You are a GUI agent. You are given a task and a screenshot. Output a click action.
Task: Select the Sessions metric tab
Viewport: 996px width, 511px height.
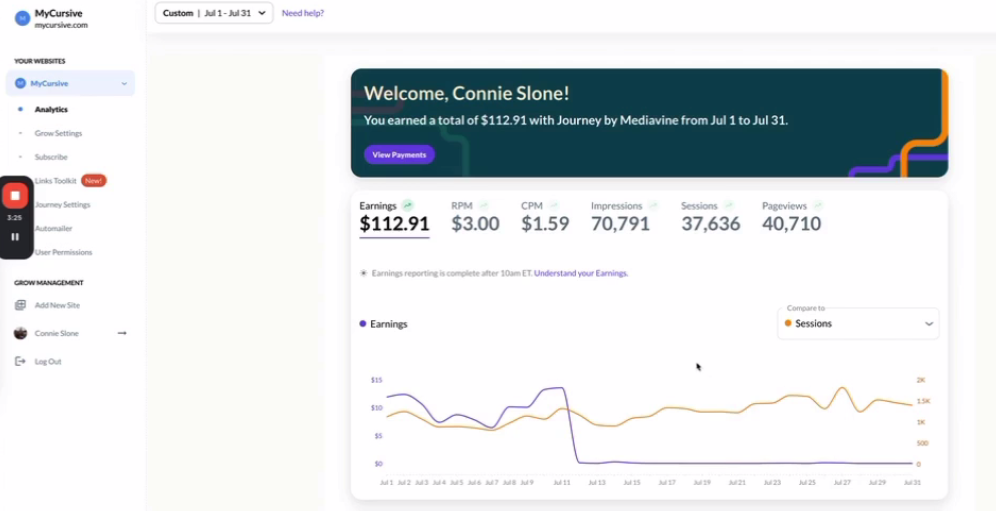[710, 217]
